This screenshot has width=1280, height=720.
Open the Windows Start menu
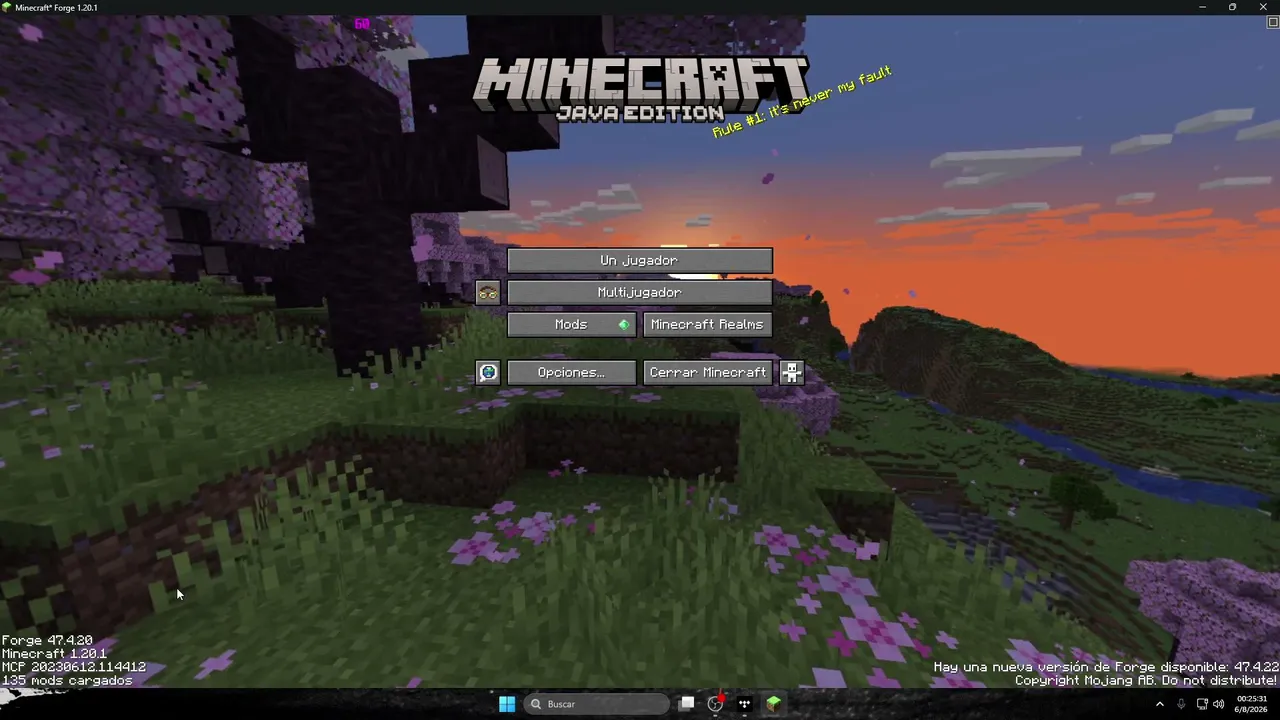[507, 704]
